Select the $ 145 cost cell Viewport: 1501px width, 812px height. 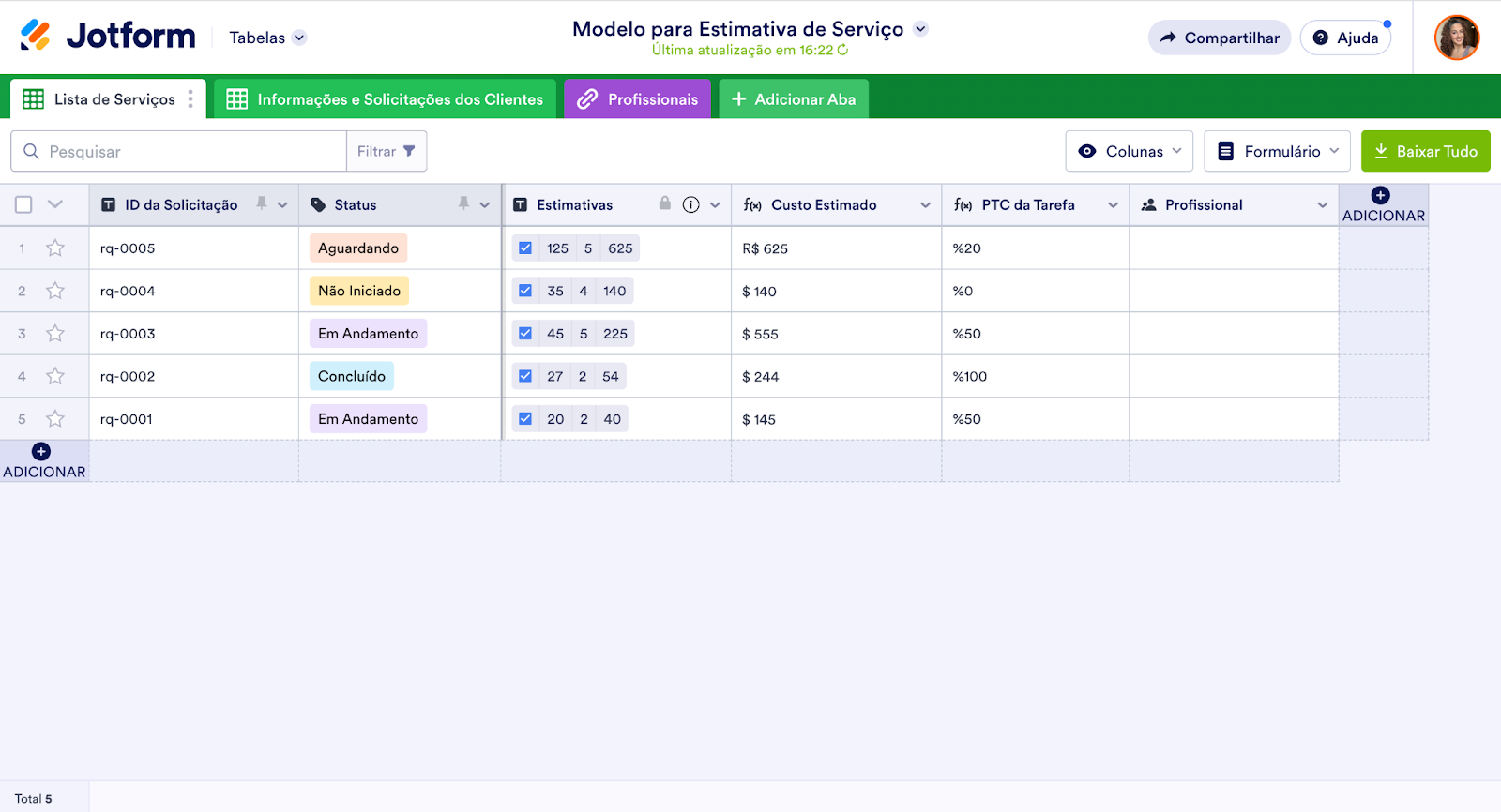836,419
